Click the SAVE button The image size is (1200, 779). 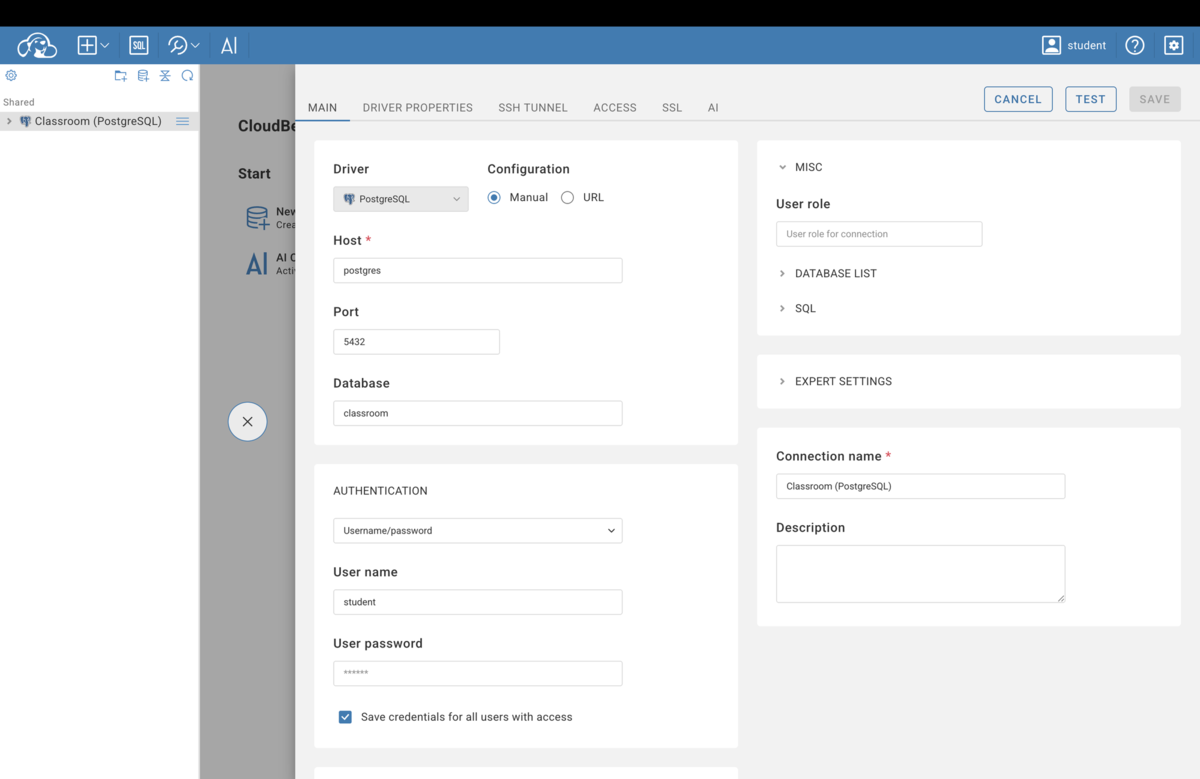pos(1154,99)
